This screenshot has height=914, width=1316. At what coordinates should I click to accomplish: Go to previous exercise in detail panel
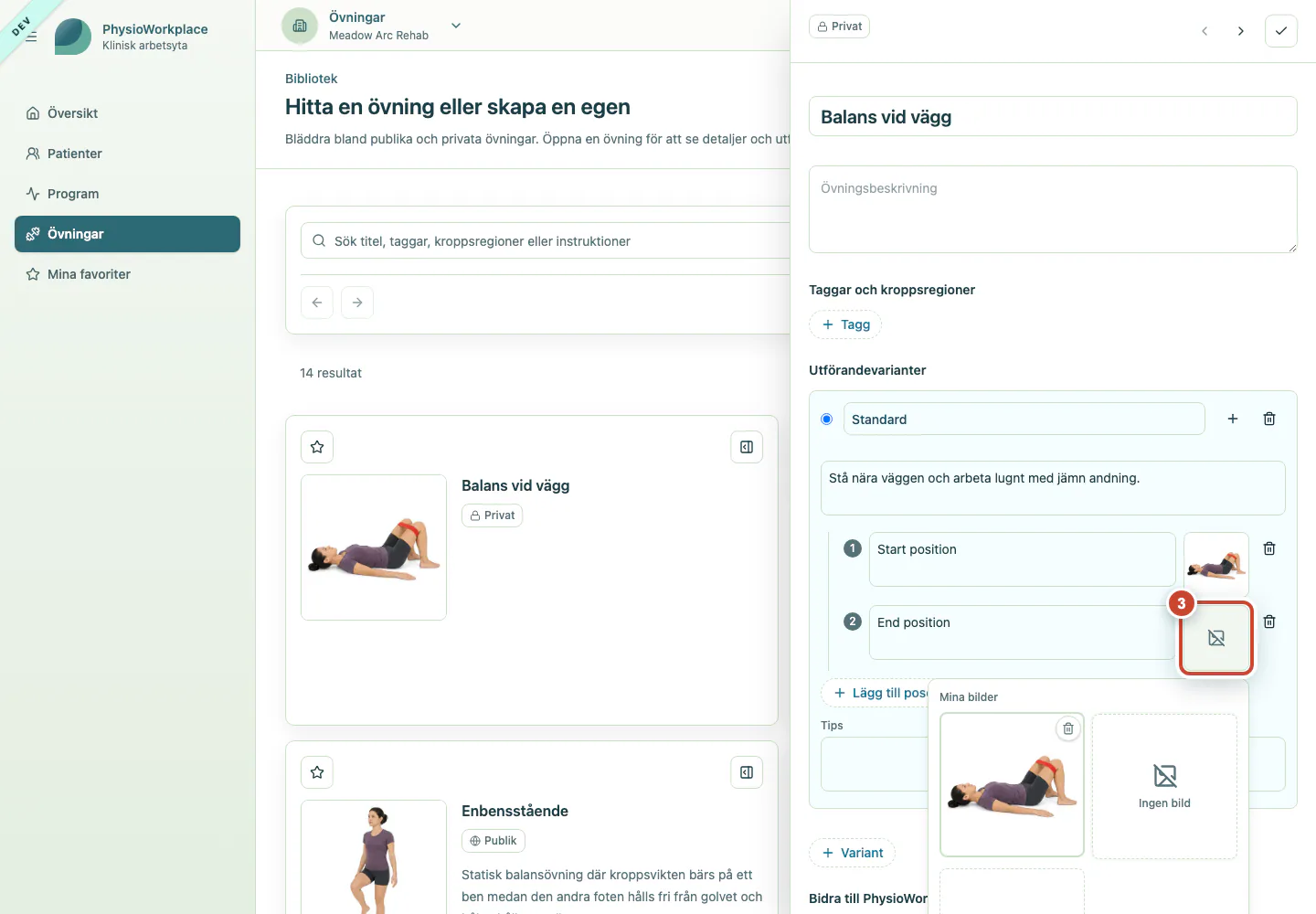(x=1205, y=31)
